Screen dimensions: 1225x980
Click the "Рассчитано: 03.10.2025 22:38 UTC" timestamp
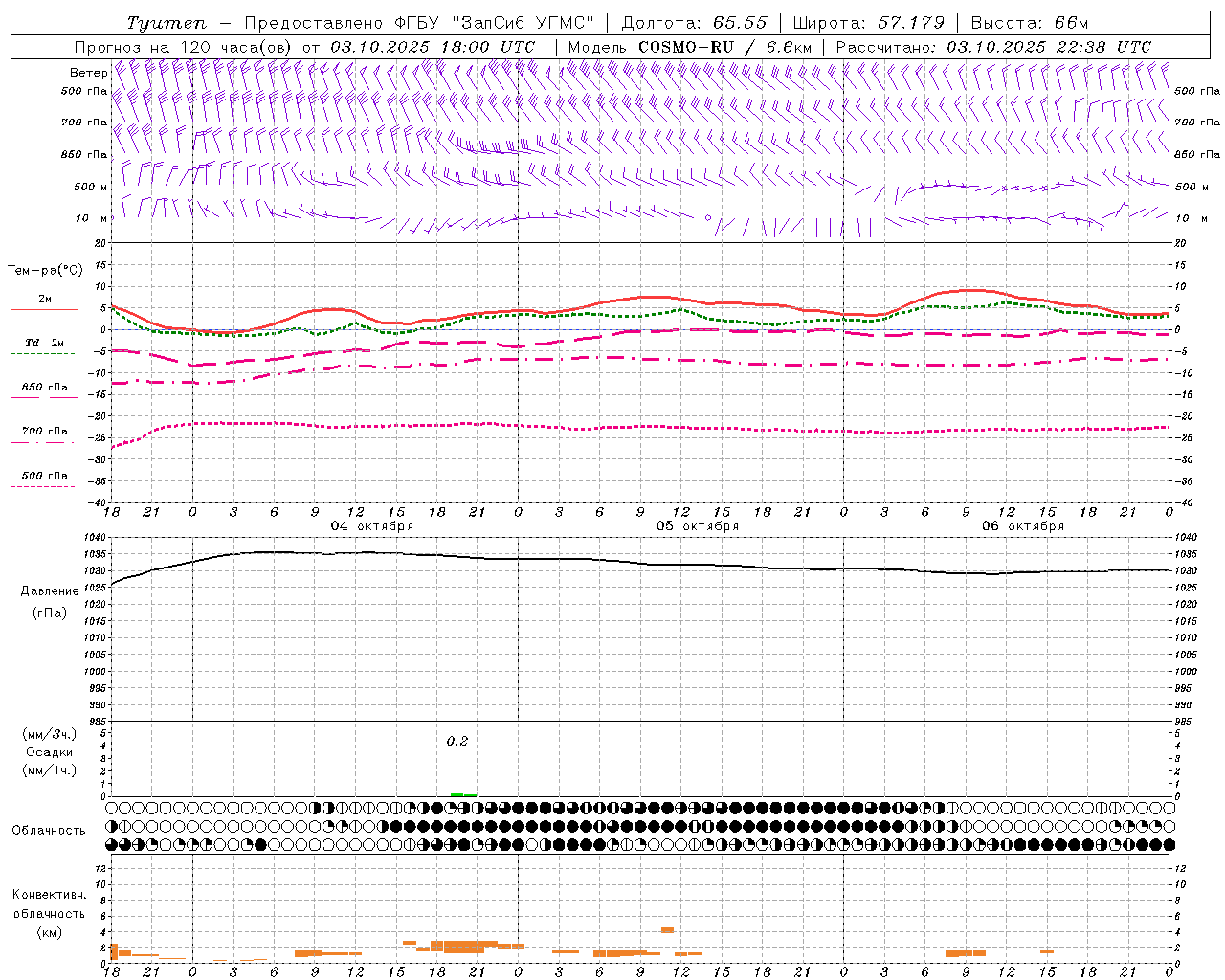coord(993,47)
